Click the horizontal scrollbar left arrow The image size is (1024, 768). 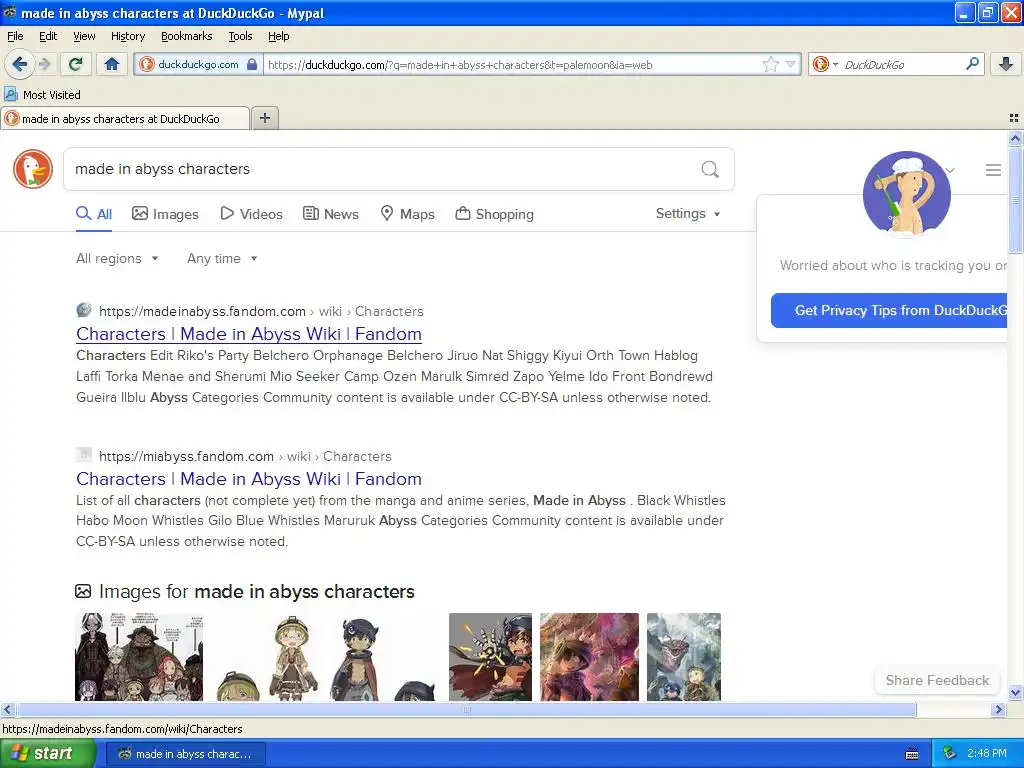click(x=8, y=709)
